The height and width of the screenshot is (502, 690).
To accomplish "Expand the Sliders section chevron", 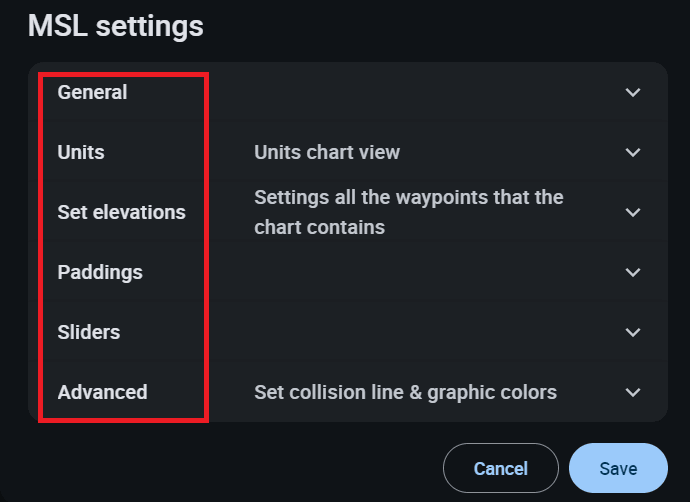I will point(632,332).
